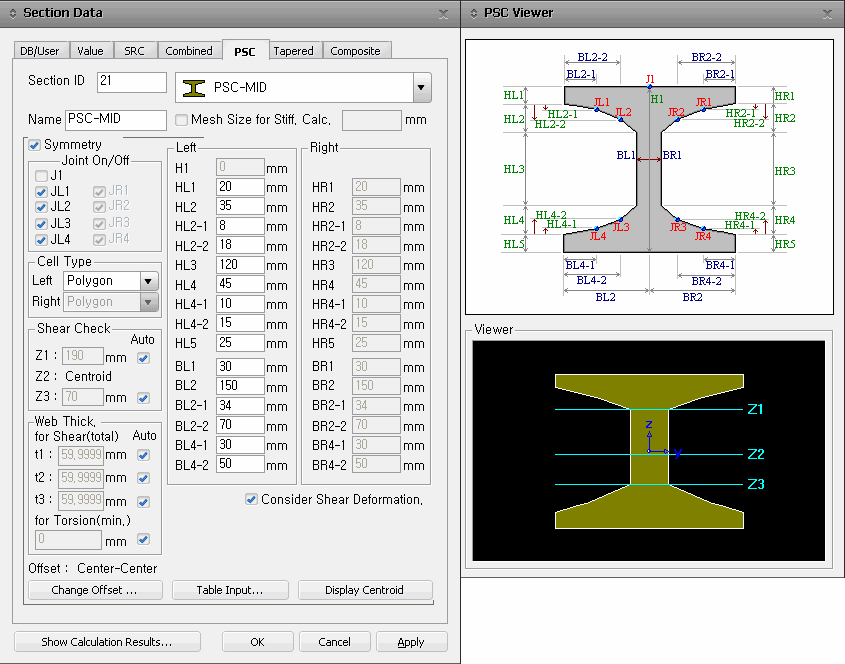Click the Apply button
Image resolution: width=845 pixels, height=664 pixels.
[x=412, y=642]
